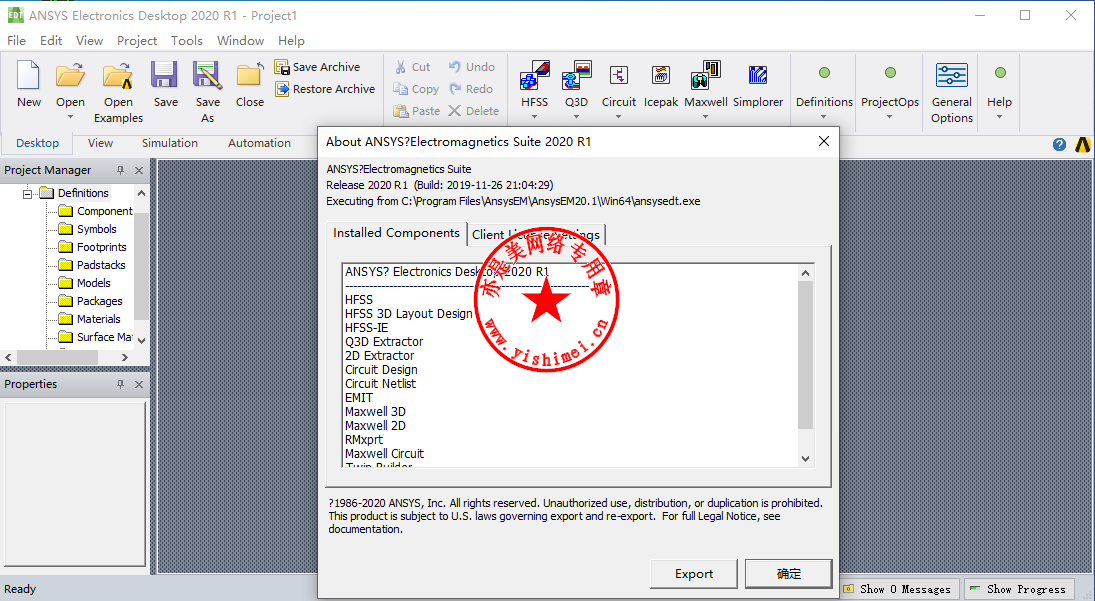The height and width of the screenshot is (601, 1095).
Task: Click Project Manager horizontal scroll right arrow
Action: coord(125,357)
